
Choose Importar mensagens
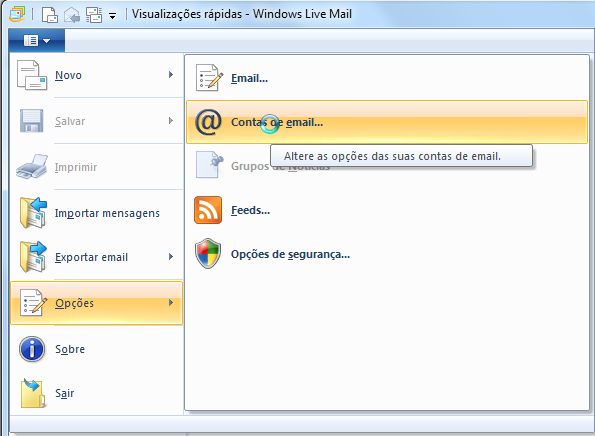coord(96,213)
